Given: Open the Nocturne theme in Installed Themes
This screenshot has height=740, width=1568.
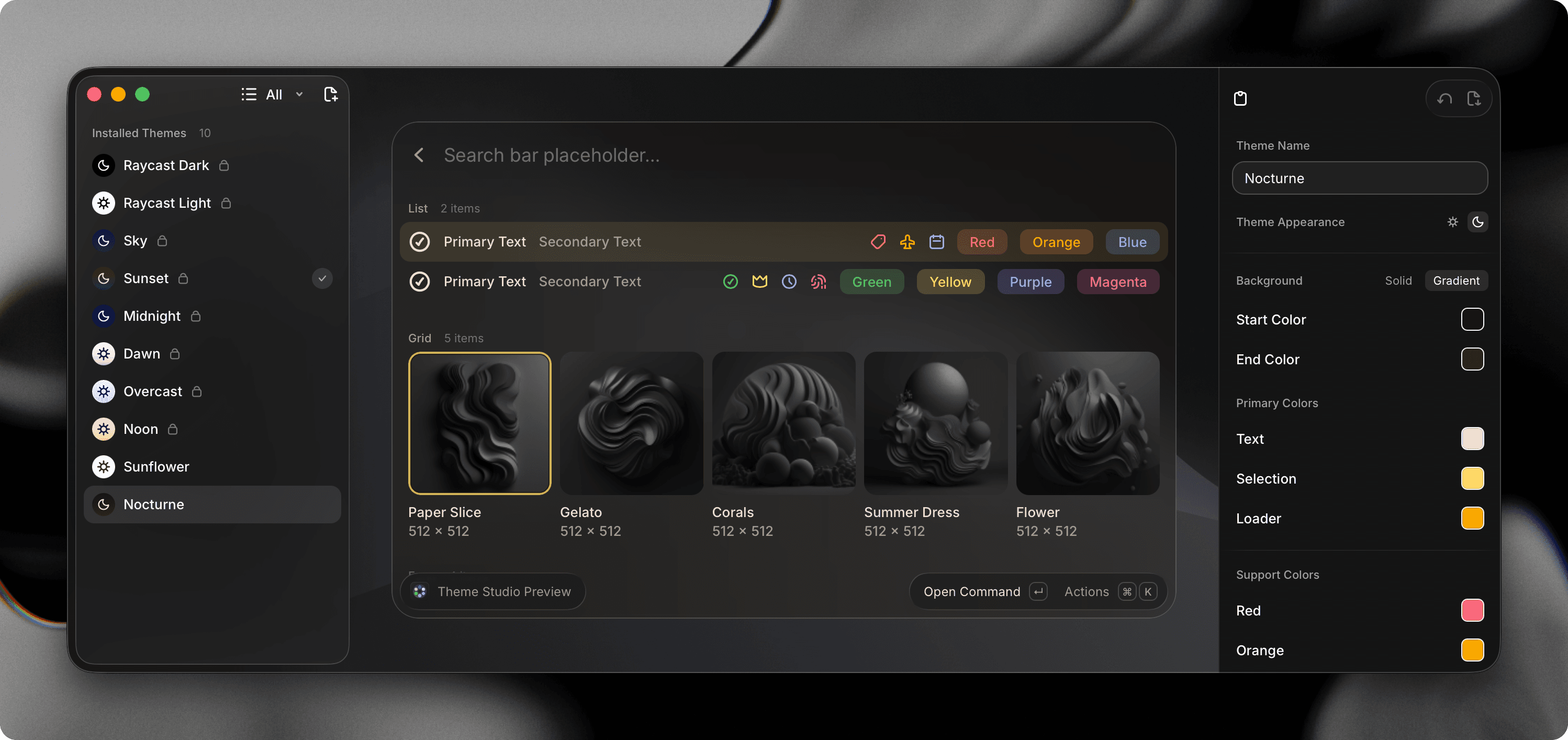Looking at the screenshot, I should tap(153, 504).
